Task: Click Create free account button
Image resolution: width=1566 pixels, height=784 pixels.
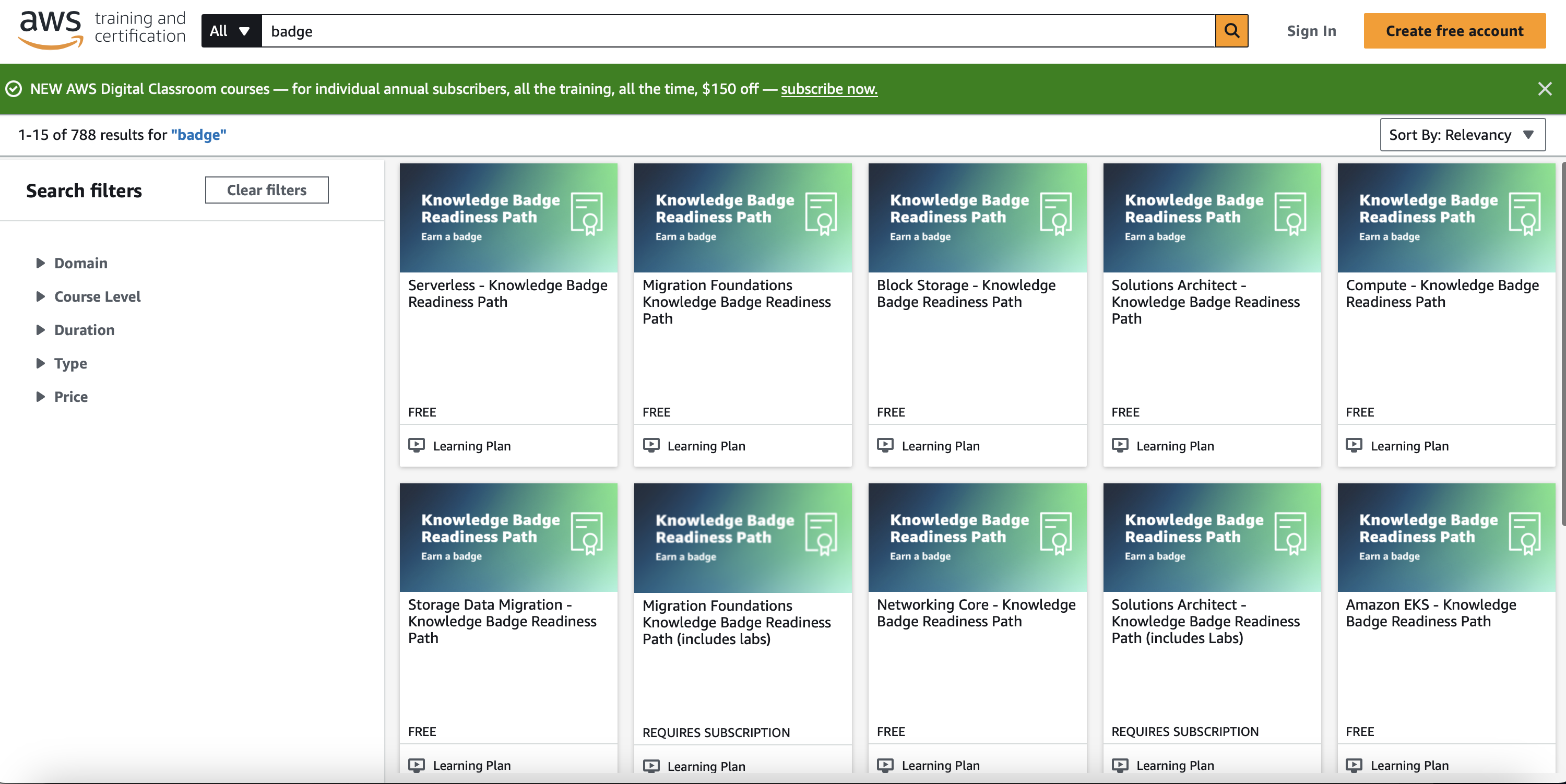Action: coord(1454,31)
